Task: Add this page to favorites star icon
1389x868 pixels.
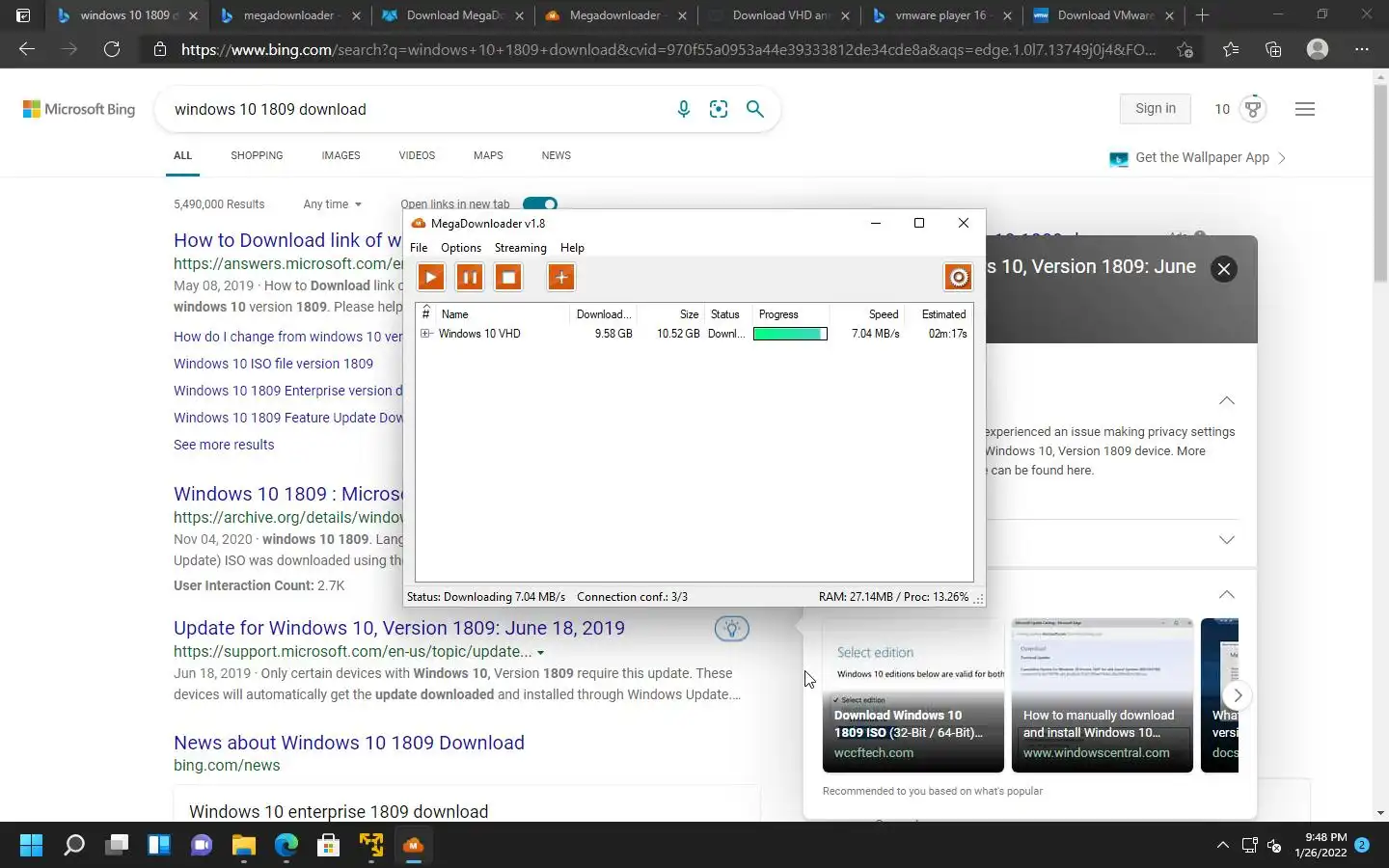Action: [x=1185, y=49]
